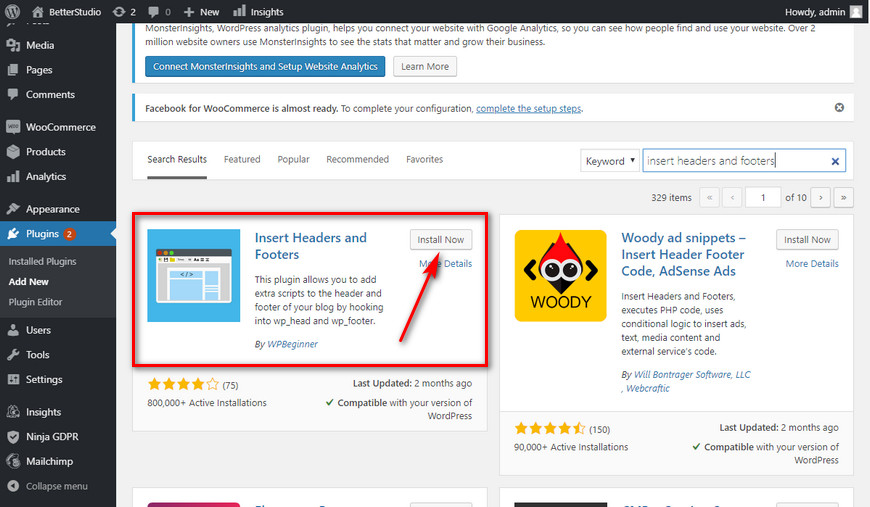Collapse the sidebar menu

58,486
